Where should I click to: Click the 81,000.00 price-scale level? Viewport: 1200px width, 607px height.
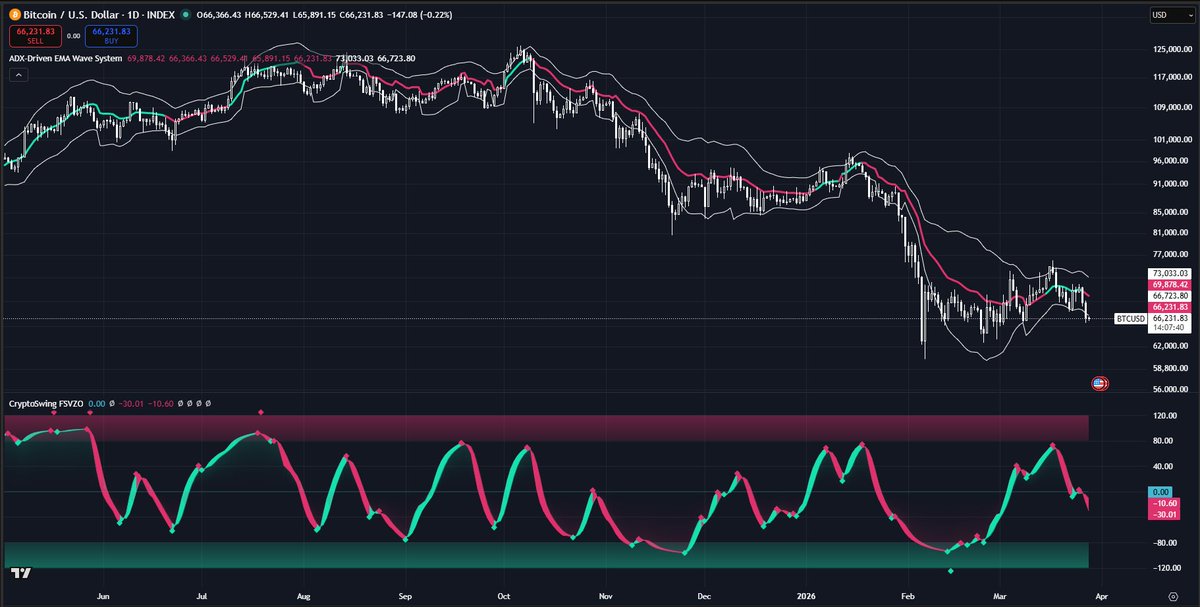click(1170, 232)
